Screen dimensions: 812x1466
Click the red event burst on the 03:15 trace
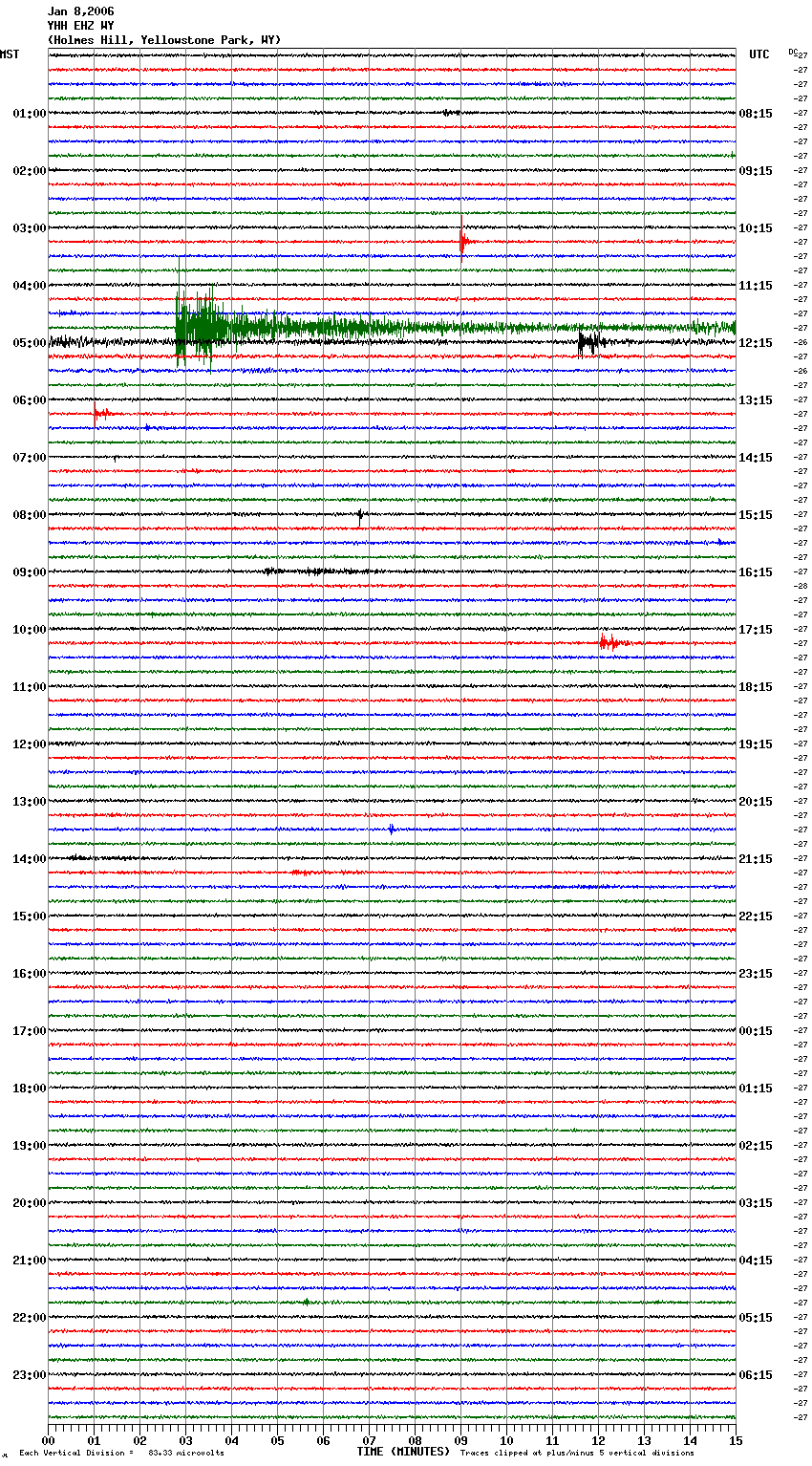click(463, 242)
